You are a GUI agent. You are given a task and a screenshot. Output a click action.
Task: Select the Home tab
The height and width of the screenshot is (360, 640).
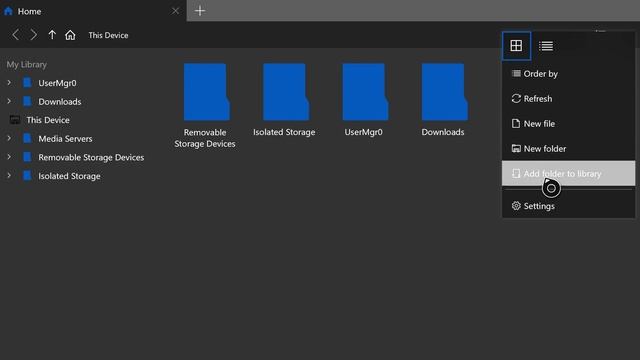[x=93, y=11]
